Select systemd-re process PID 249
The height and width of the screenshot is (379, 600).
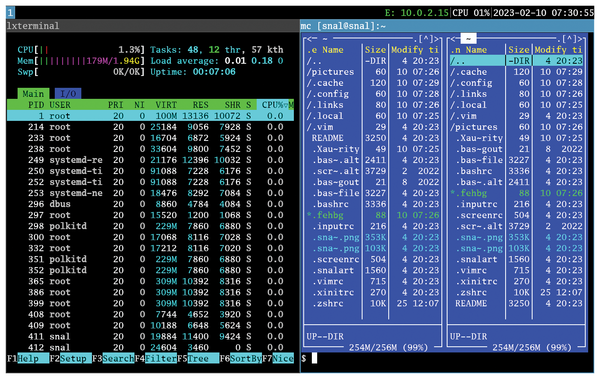(x=150, y=160)
